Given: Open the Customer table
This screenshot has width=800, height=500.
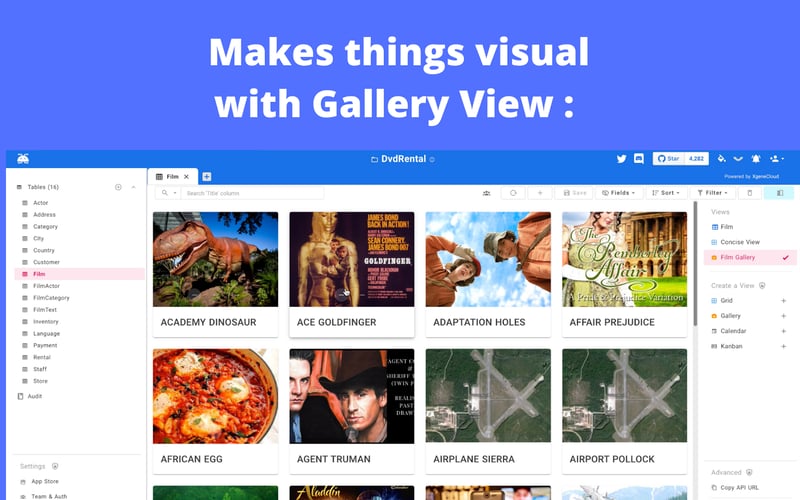Looking at the screenshot, I should click(46, 262).
